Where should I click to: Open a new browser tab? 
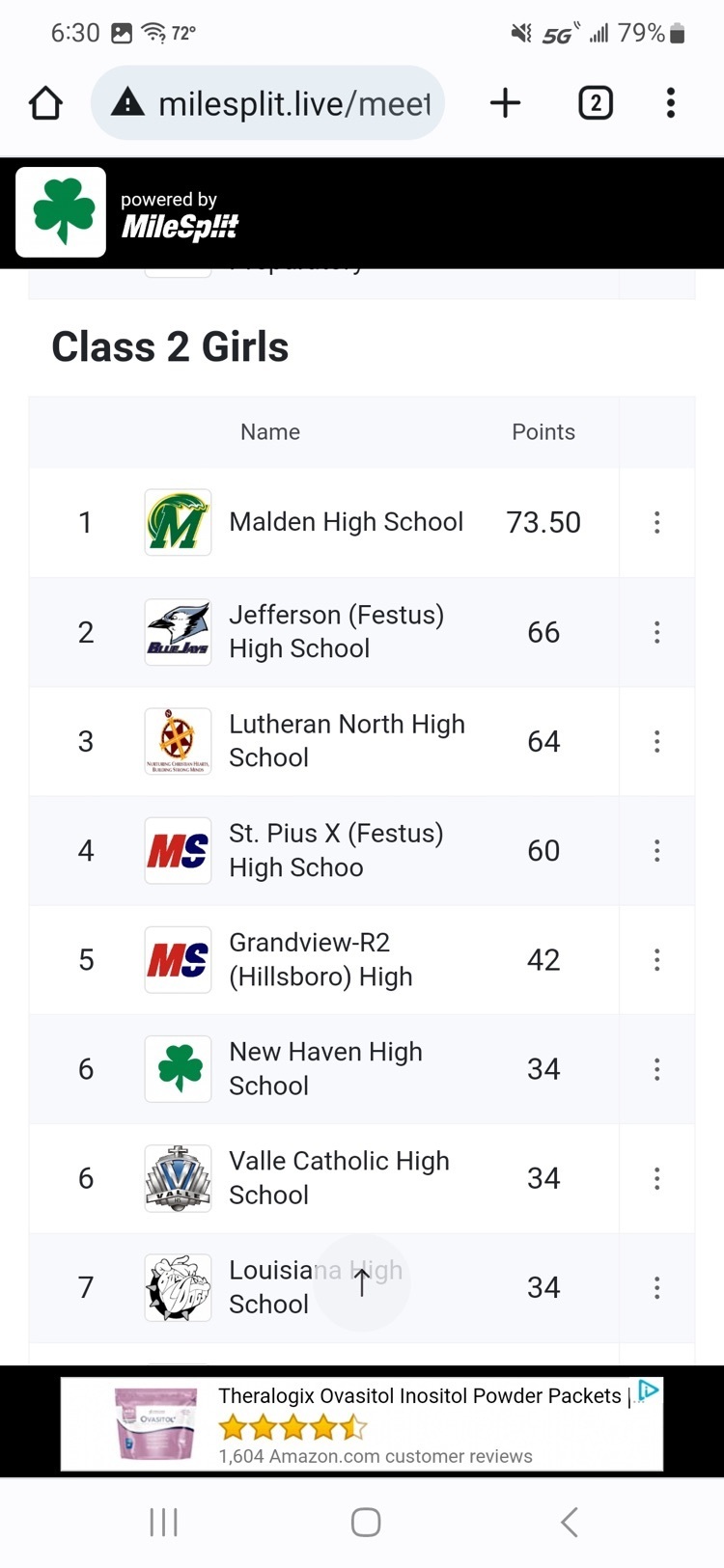click(505, 103)
